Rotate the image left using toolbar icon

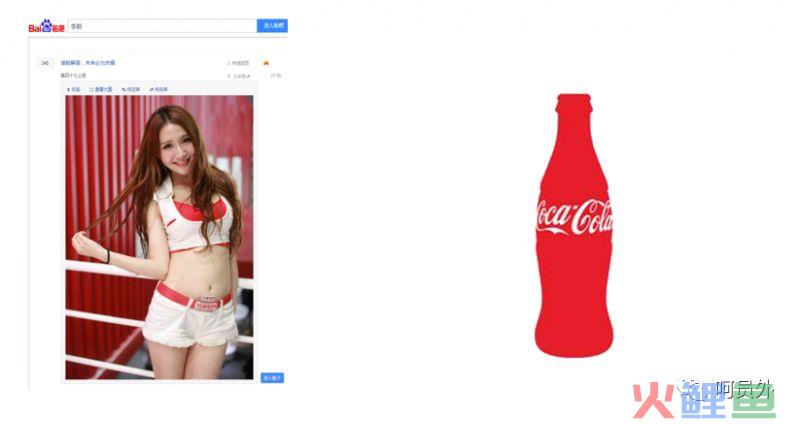[x=131, y=89]
